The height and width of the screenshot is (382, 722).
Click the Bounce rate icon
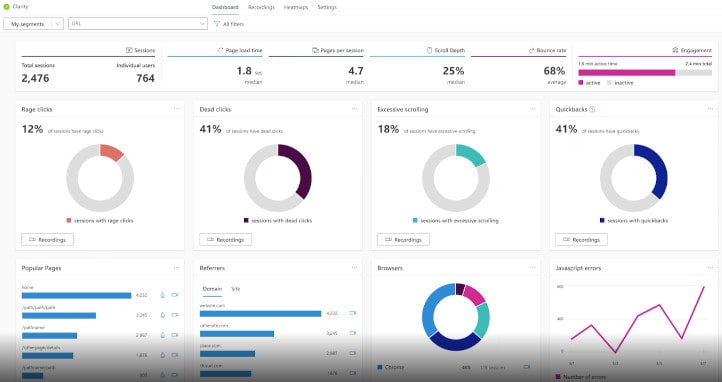coord(531,50)
